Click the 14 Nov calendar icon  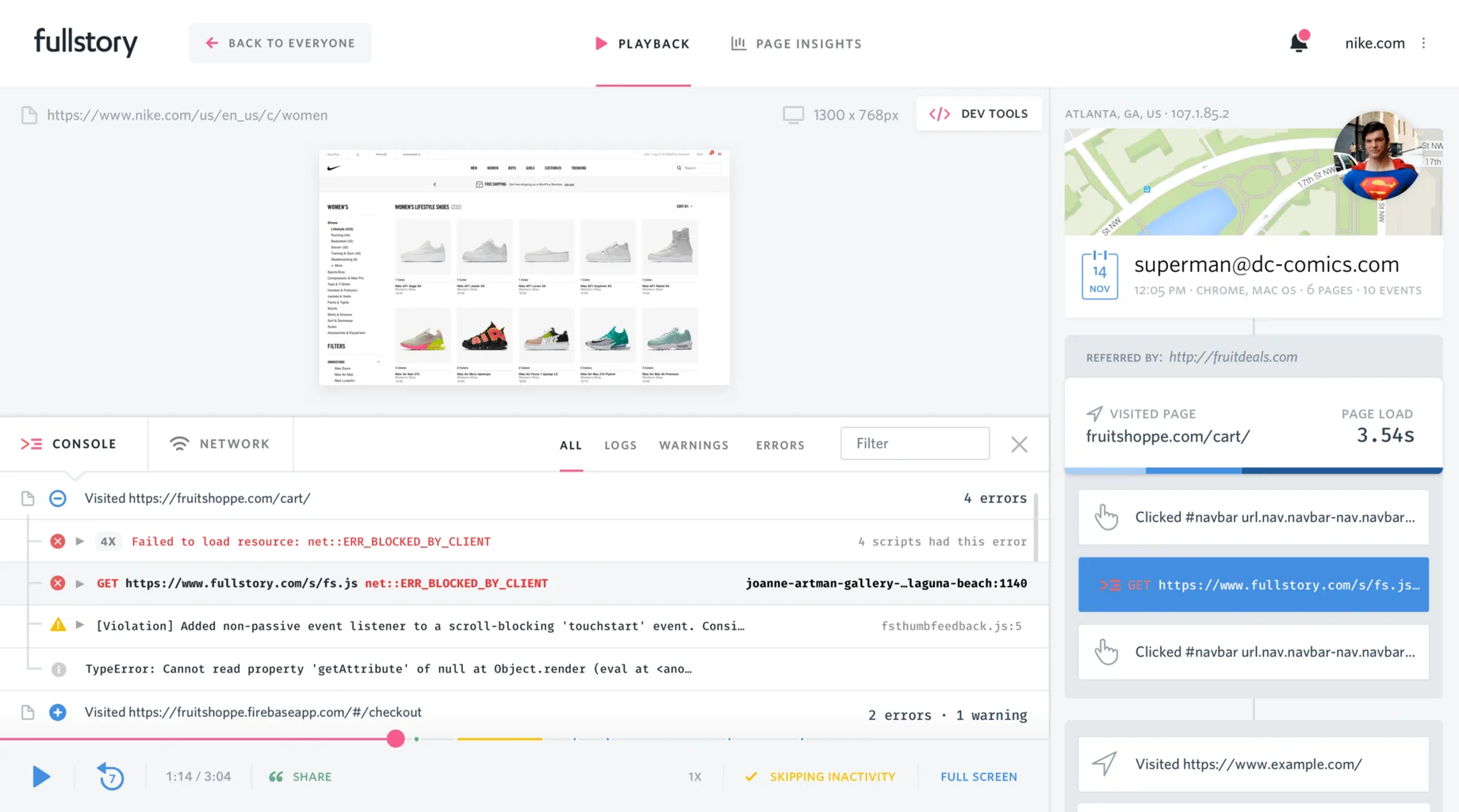[1100, 274]
